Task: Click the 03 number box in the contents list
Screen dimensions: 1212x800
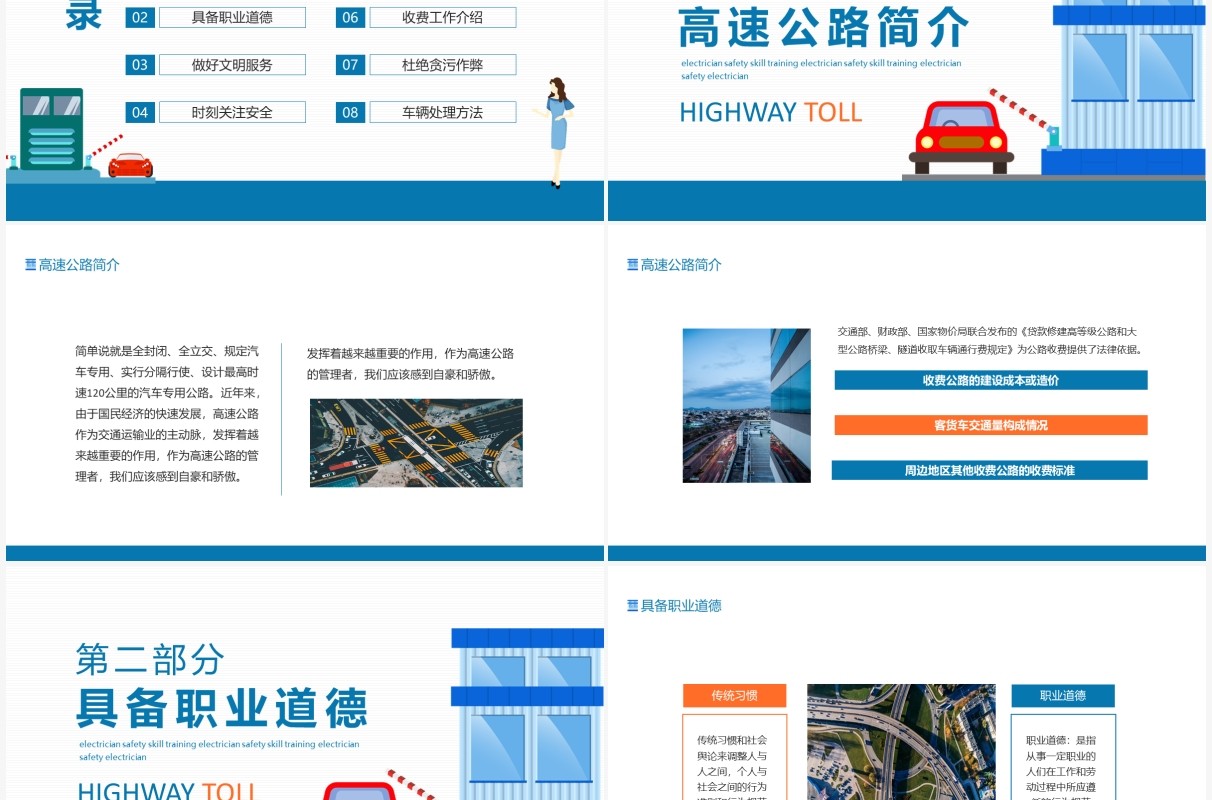Action: click(x=140, y=65)
